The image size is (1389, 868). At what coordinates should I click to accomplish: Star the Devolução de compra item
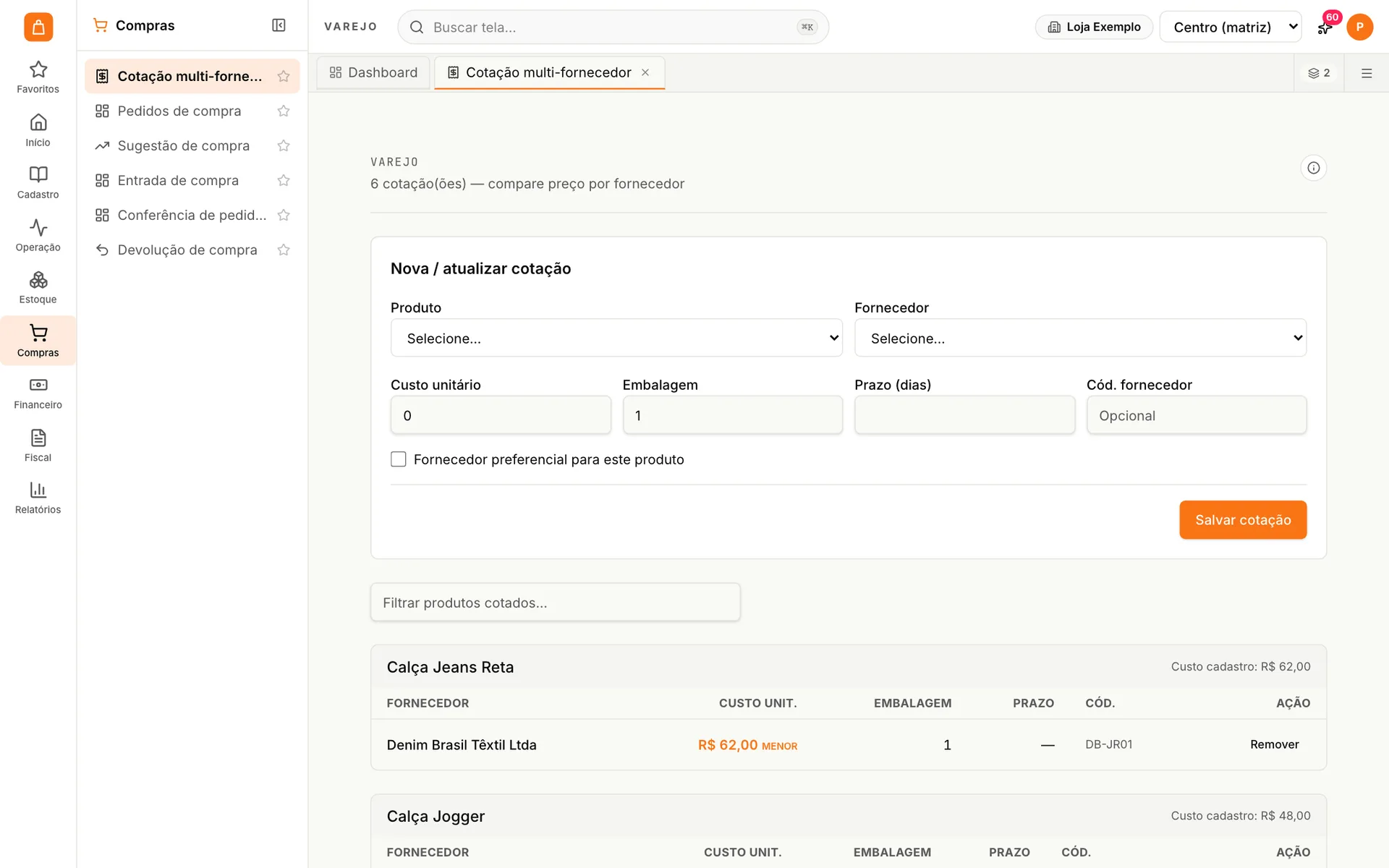[284, 250]
